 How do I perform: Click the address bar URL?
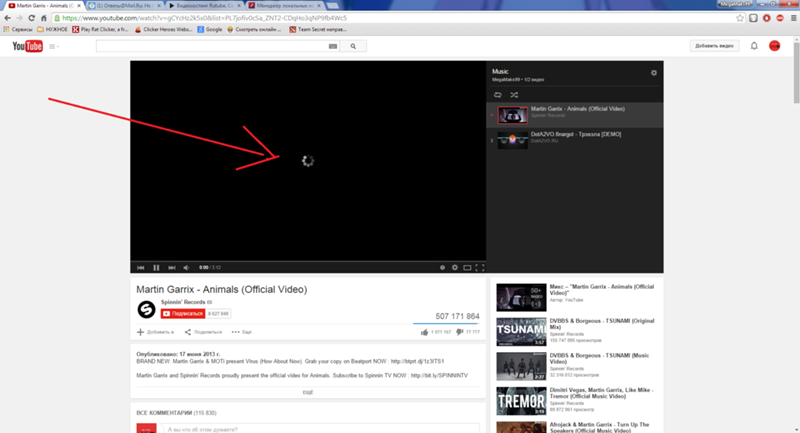[204, 18]
